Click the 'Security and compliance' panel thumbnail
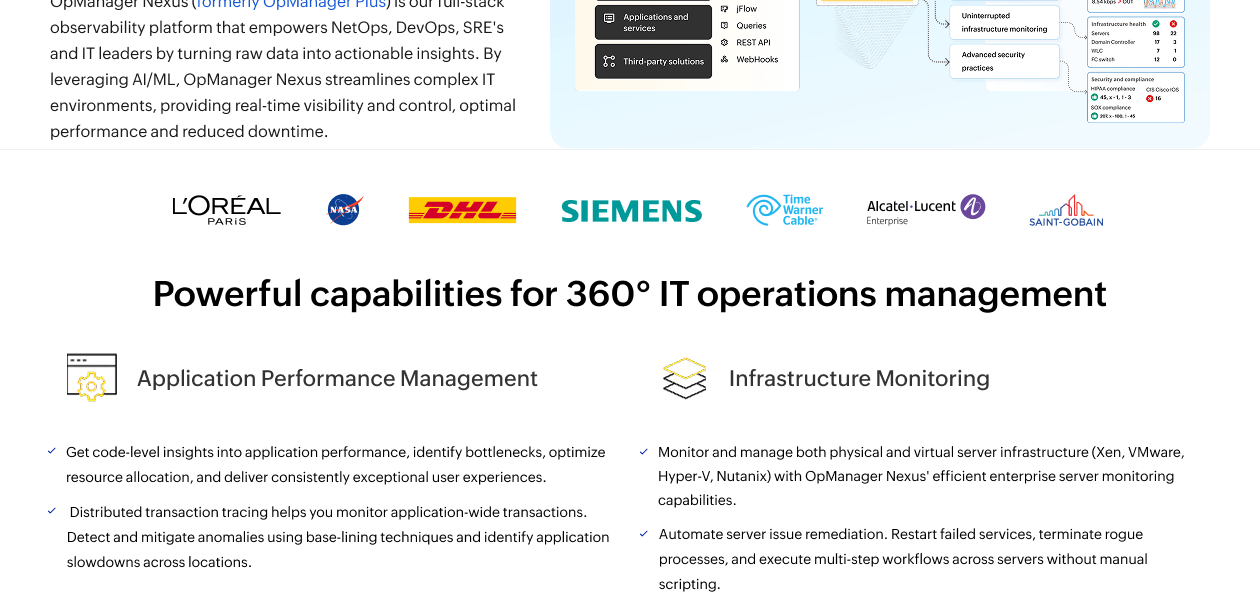The image size is (1260, 600). coord(1136,97)
